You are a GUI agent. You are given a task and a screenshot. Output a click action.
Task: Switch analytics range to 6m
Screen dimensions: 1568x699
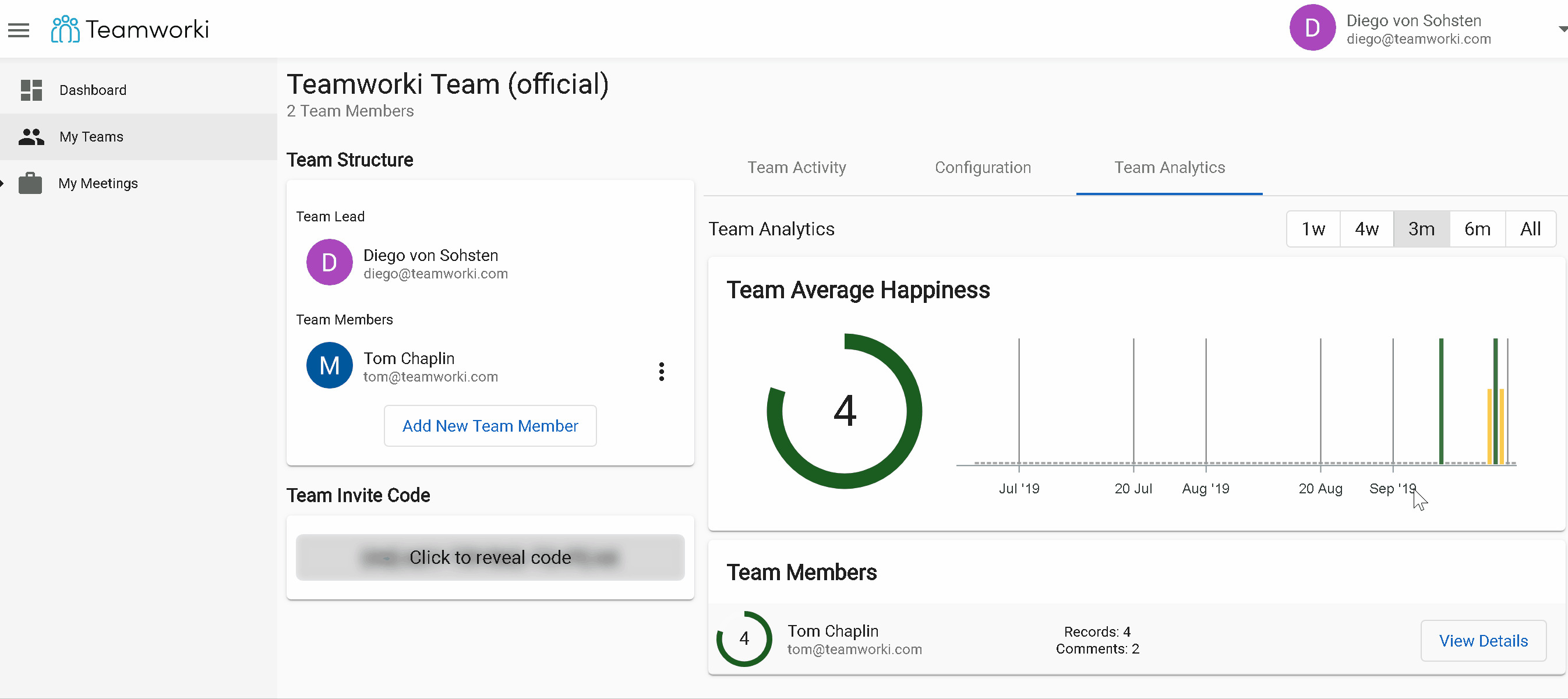click(x=1477, y=229)
